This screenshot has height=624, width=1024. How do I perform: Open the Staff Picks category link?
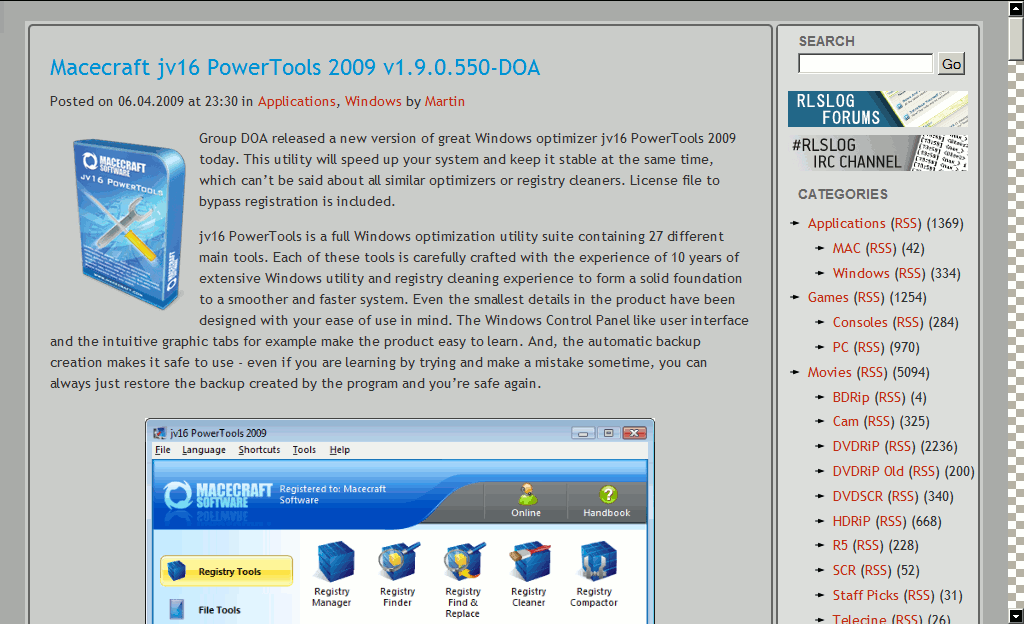coord(865,595)
